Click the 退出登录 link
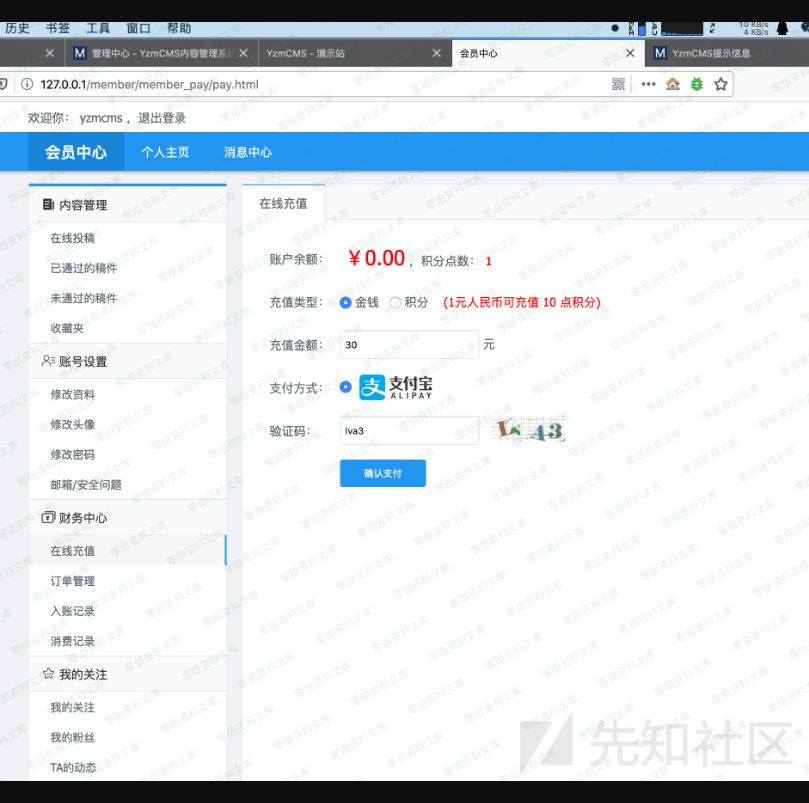Screen dimensions: 809x803 162,118
